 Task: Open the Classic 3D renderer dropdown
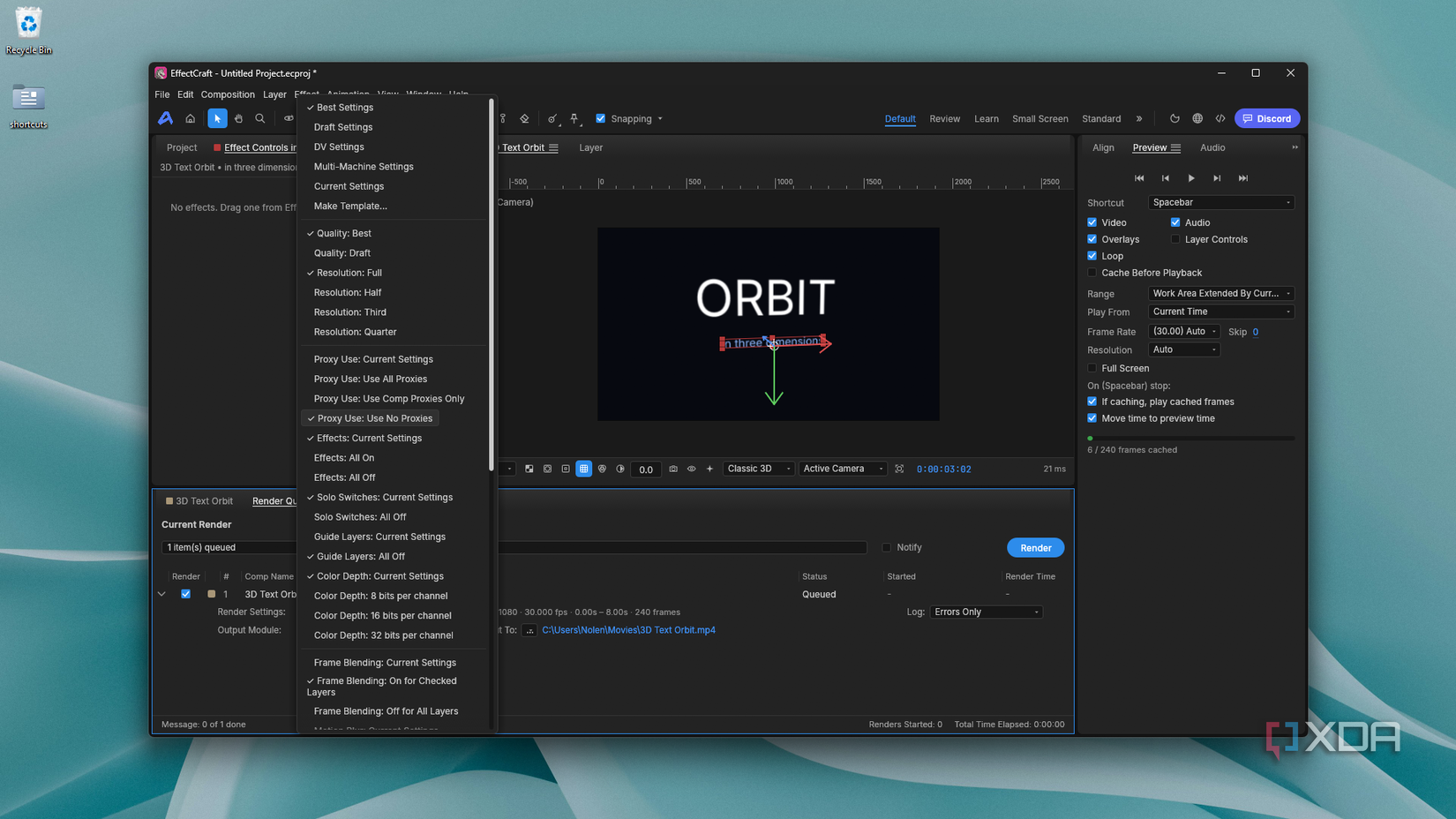click(x=758, y=469)
